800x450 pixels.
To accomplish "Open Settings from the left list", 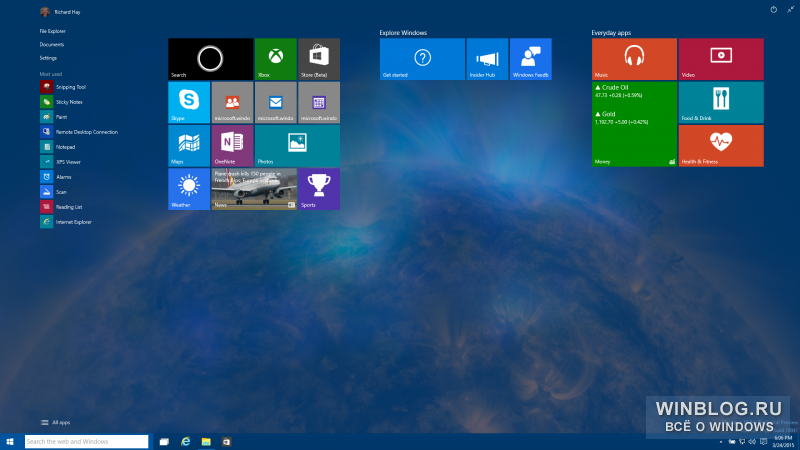I will click(x=48, y=58).
